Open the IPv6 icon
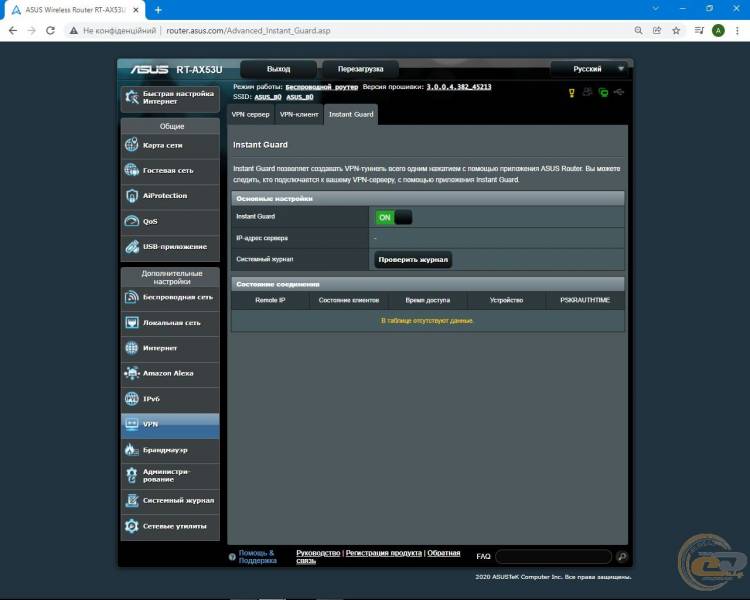The width and height of the screenshot is (750, 600). [x=132, y=399]
